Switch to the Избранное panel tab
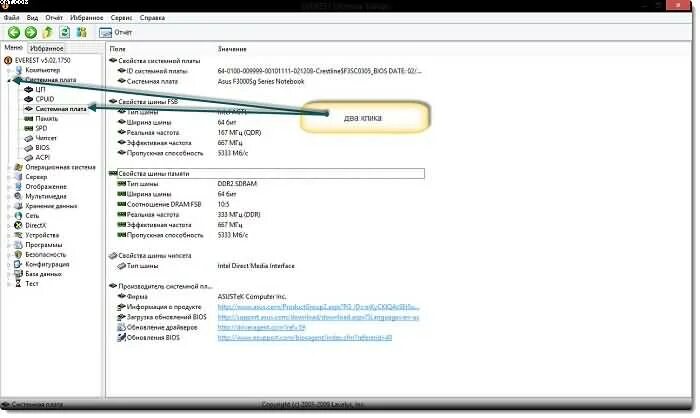 [46, 48]
